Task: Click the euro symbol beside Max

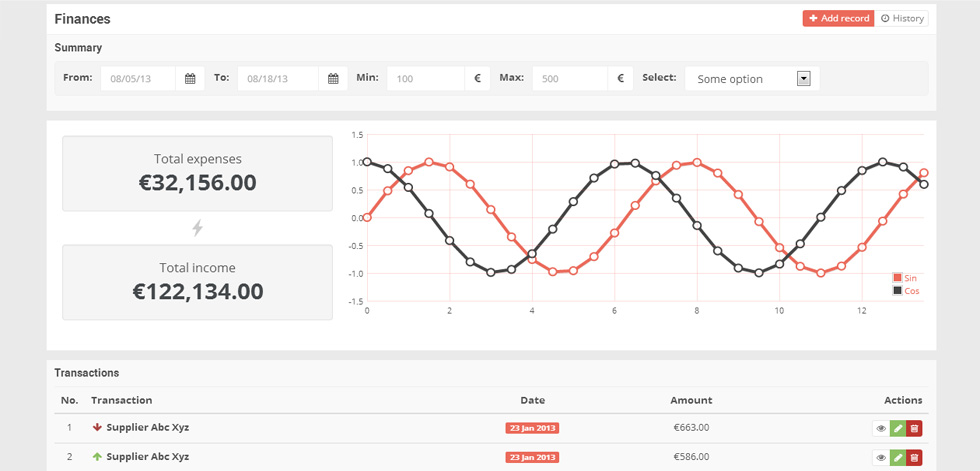Action: tap(621, 79)
